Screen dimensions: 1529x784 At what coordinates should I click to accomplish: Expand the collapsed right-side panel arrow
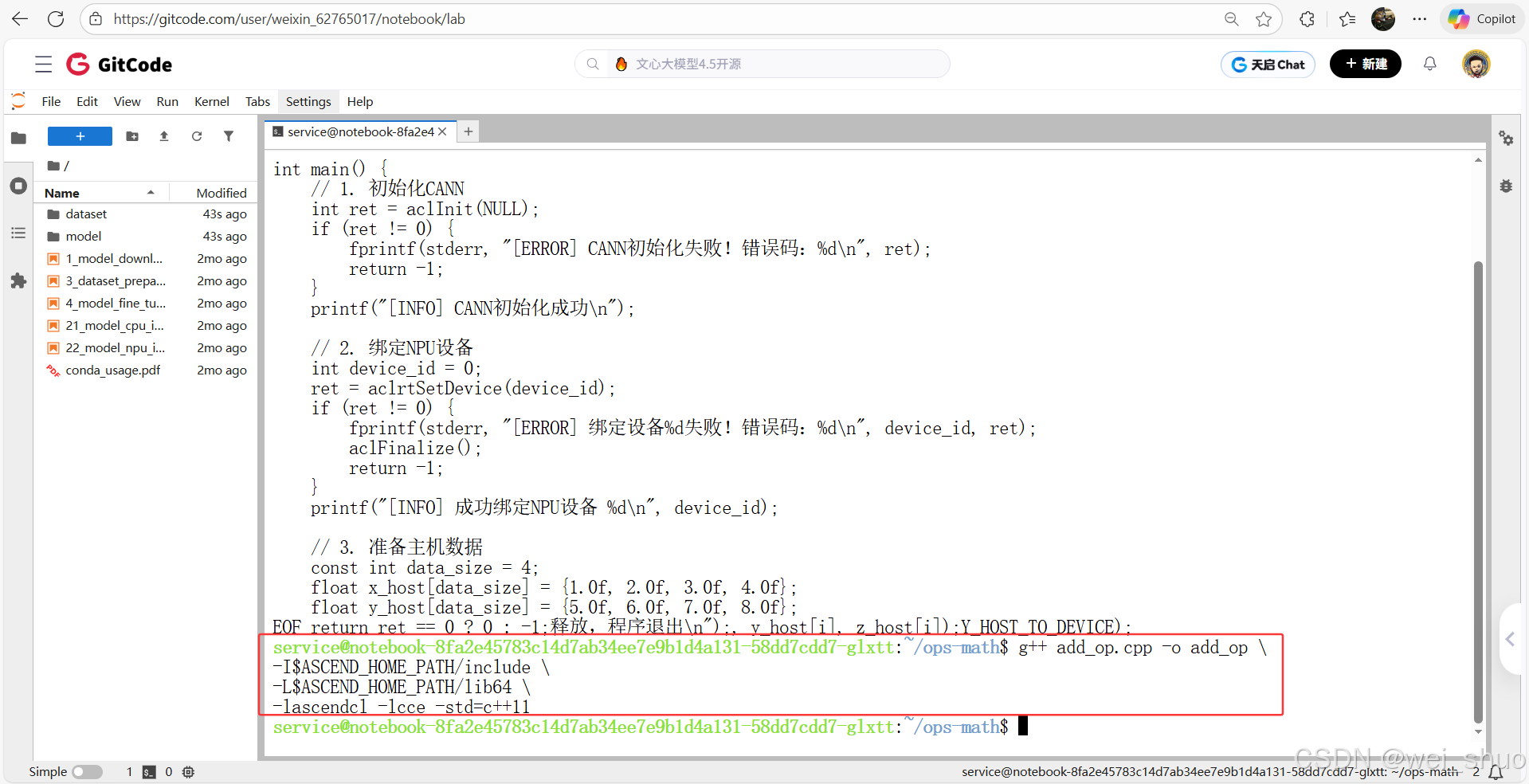coord(1511,639)
